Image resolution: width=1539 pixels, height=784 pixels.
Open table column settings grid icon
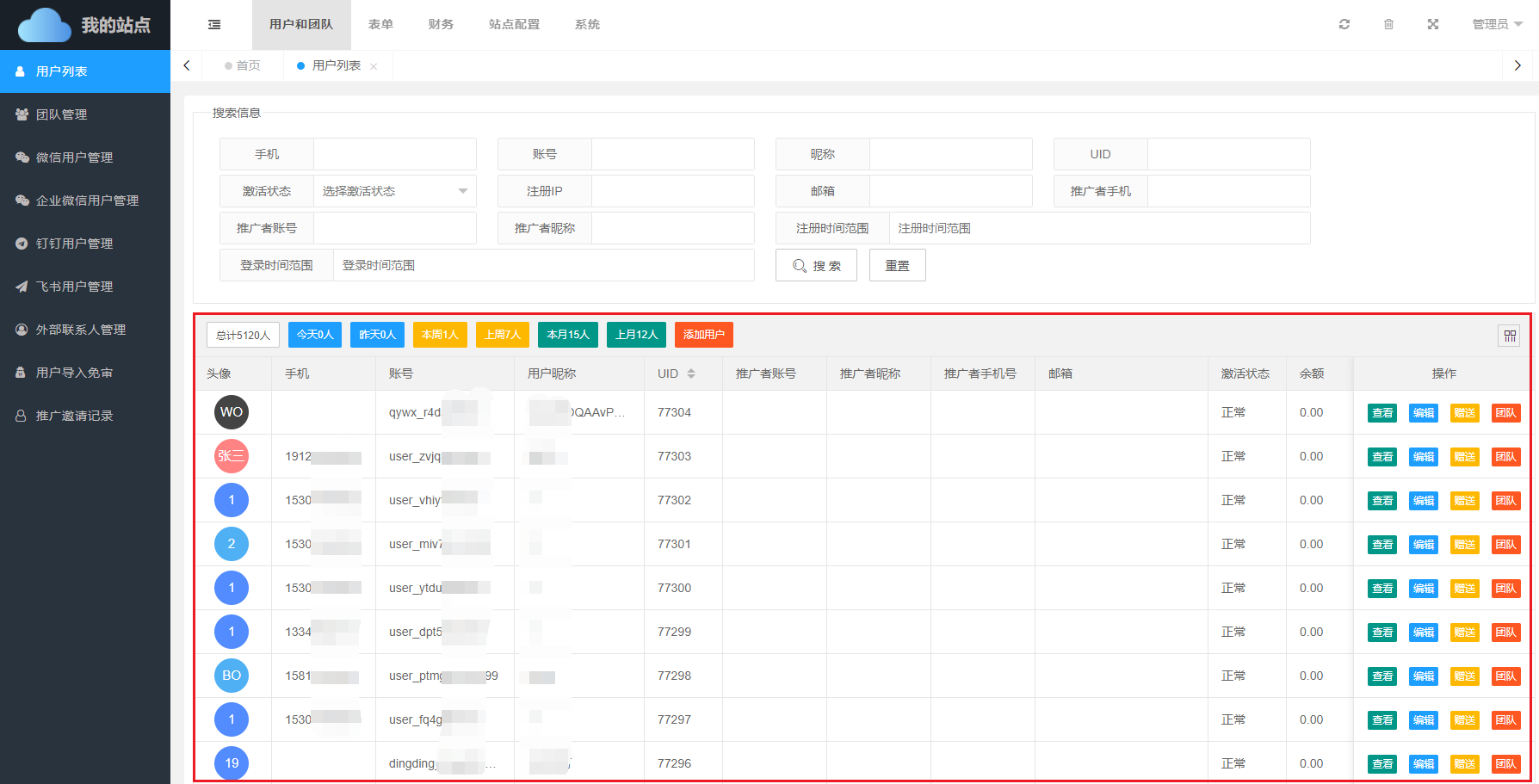(1510, 336)
